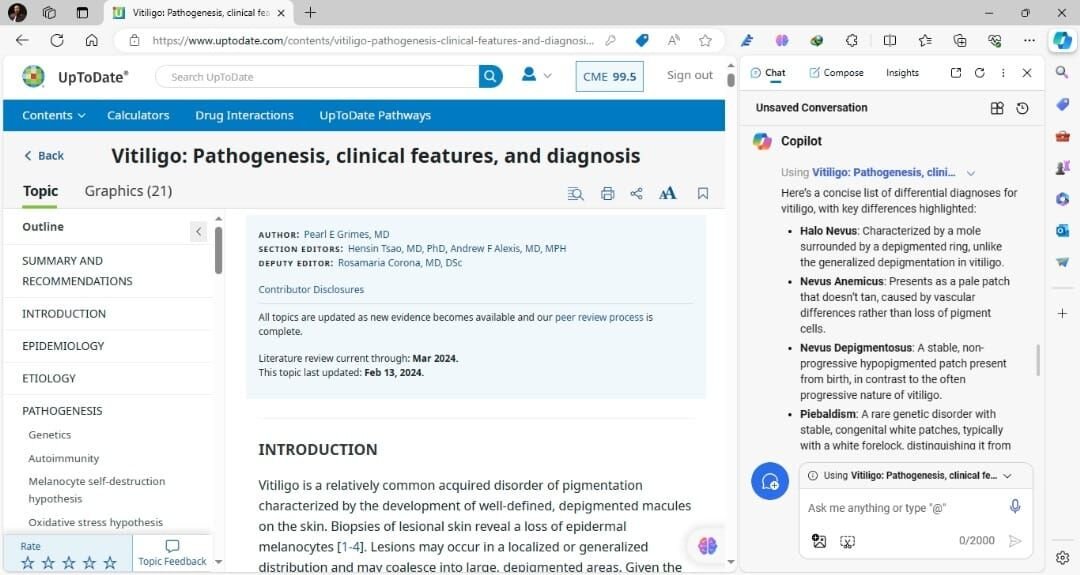This screenshot has height=575, width=1080.
Task: Switch to the Graphics (21) tab
Action: coord(128,191)
